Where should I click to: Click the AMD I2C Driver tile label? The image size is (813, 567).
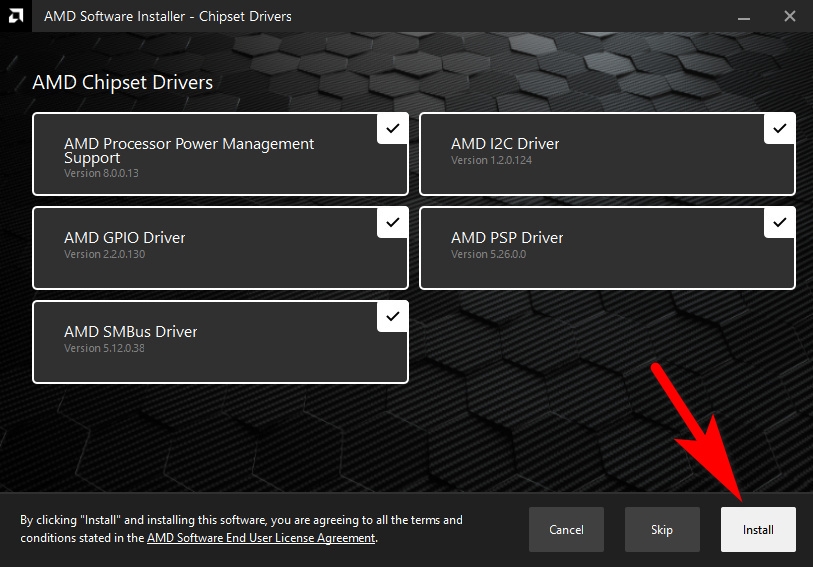click(505, 144)
